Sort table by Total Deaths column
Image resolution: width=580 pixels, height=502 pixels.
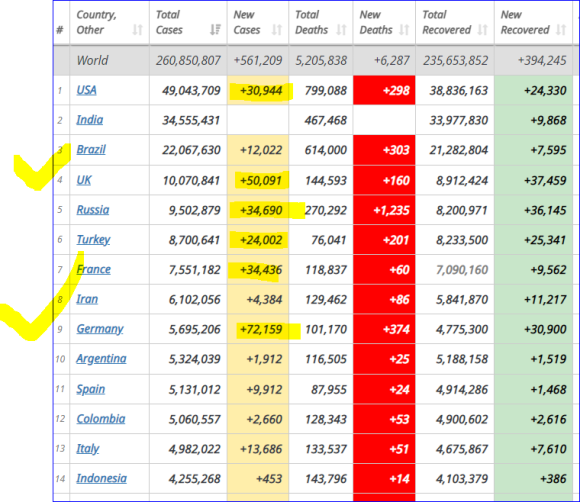341,30
